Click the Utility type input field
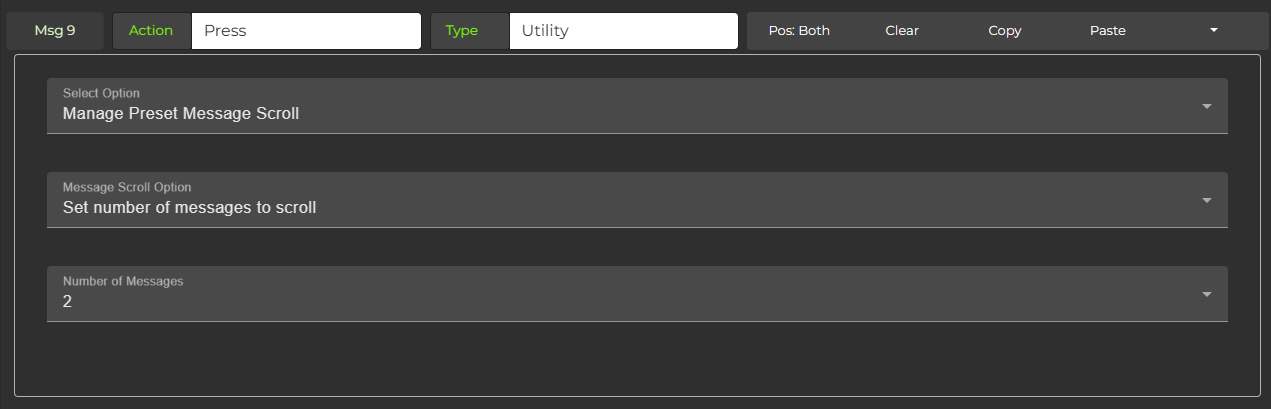The image size is (1271, 409). pyautogui.click(x=623, y=31)
